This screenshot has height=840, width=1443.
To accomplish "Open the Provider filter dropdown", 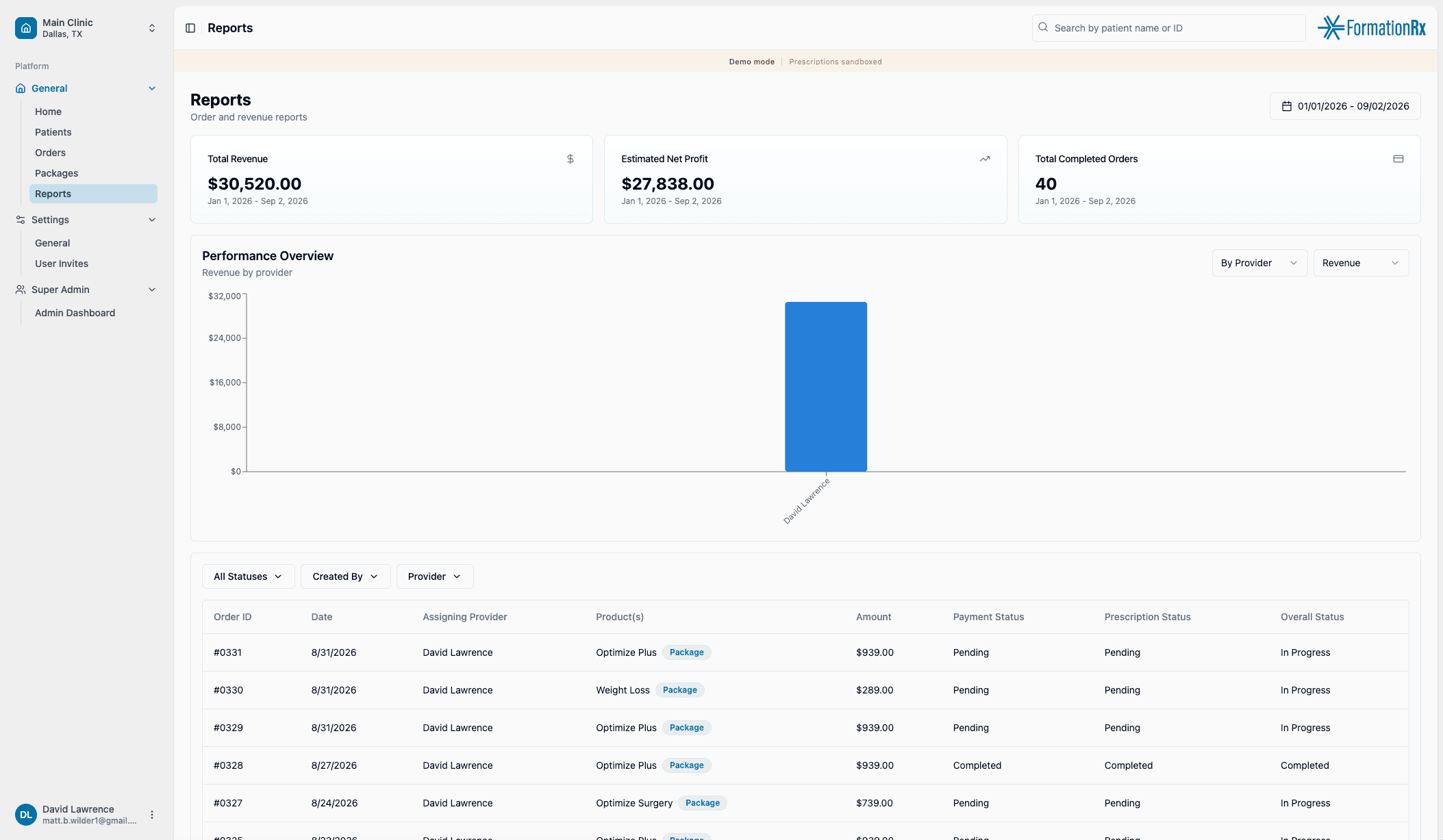I will (435, 576).
